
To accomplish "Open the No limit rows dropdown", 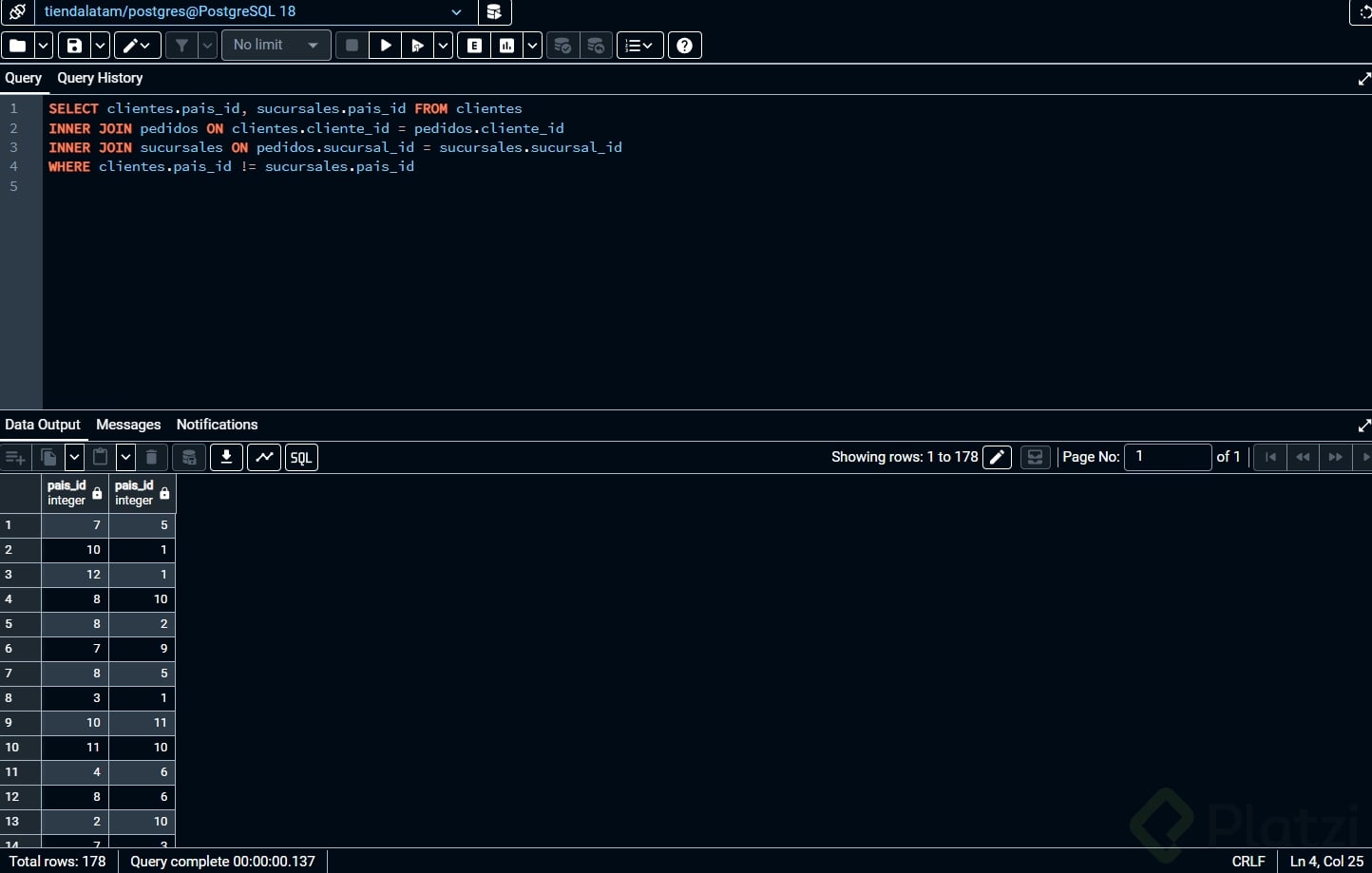I will 276,46.
